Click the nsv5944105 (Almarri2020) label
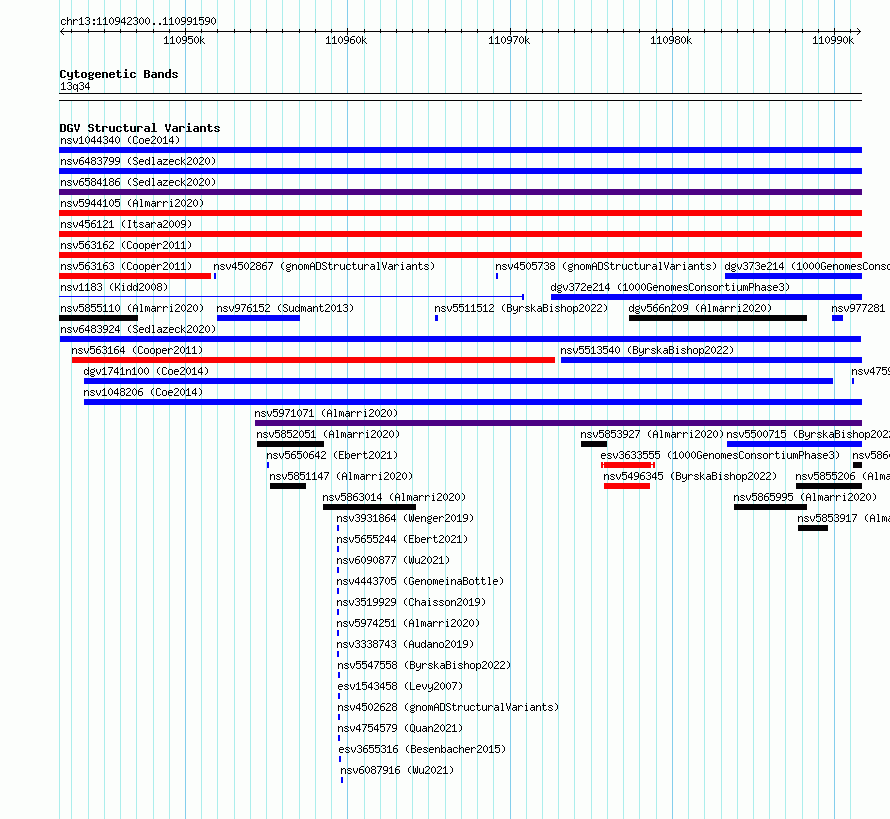 (132, 203)
